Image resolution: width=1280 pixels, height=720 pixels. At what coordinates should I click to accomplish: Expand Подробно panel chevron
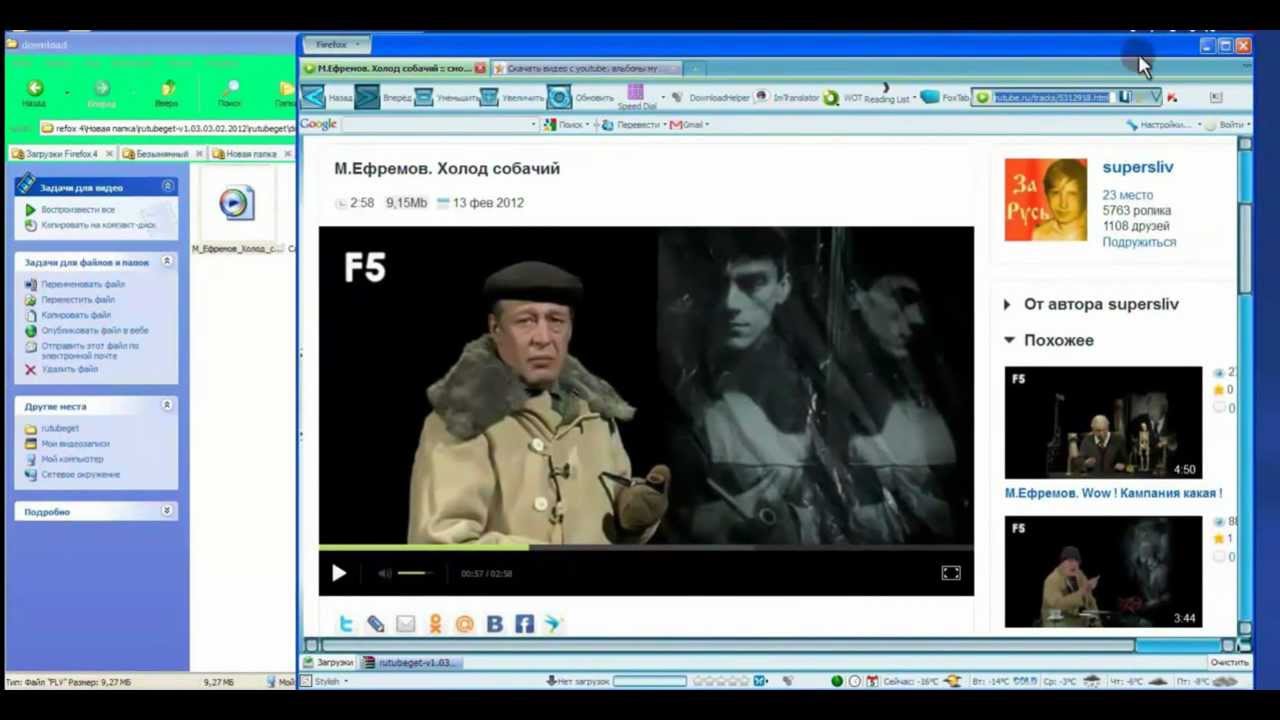point(167,511)
